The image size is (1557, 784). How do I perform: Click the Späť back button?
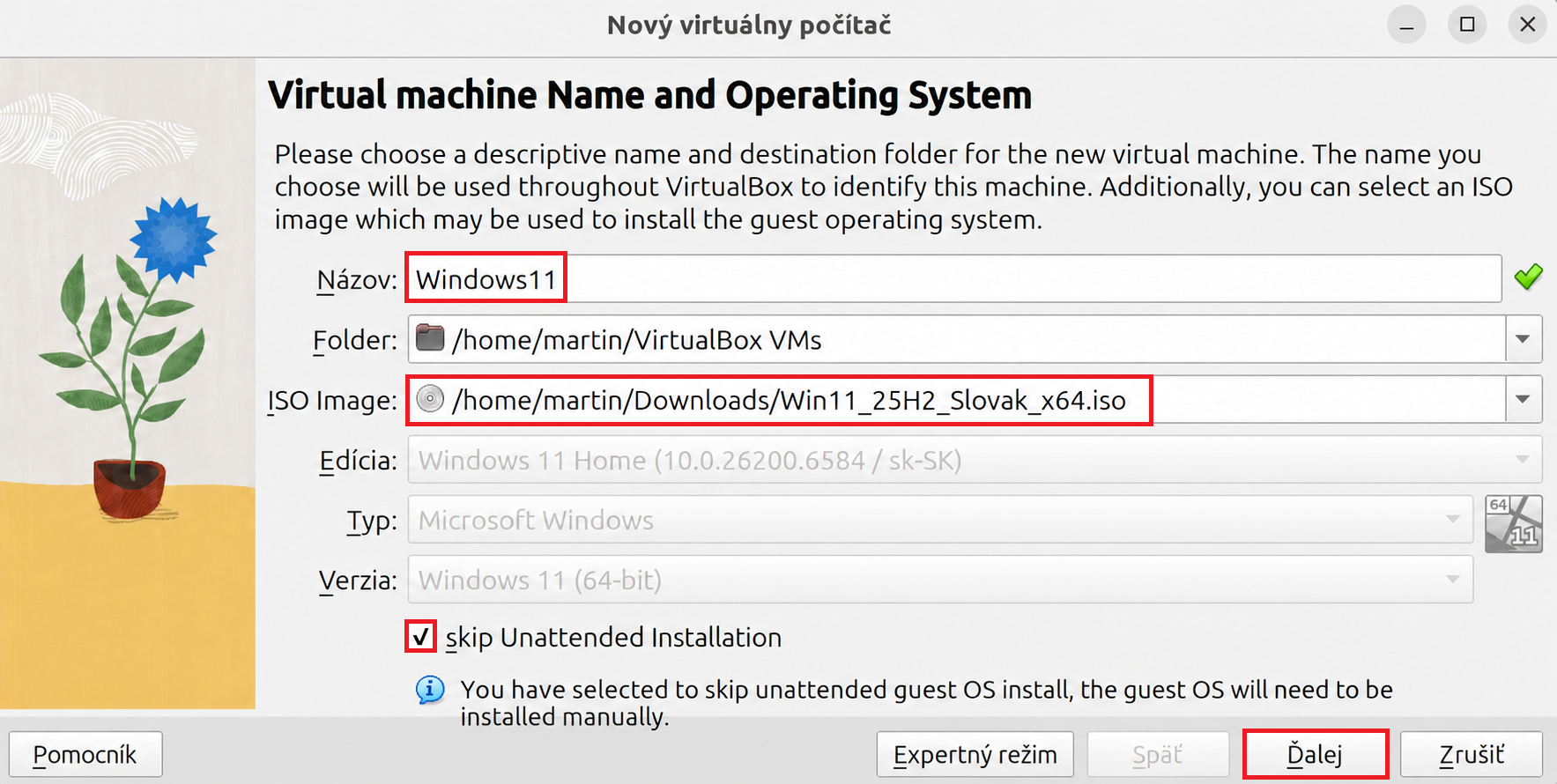1158,755
